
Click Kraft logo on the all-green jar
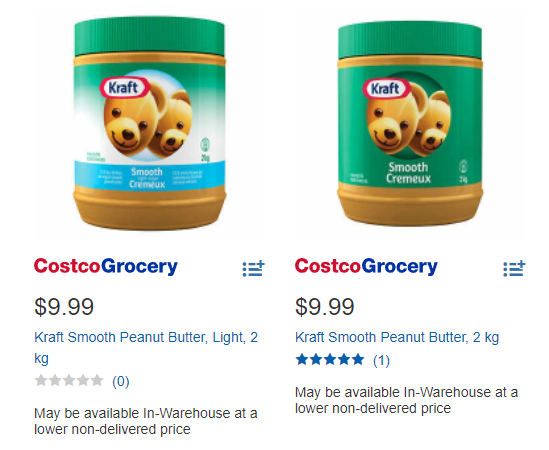pyautogui.click(x=387, y=88)
